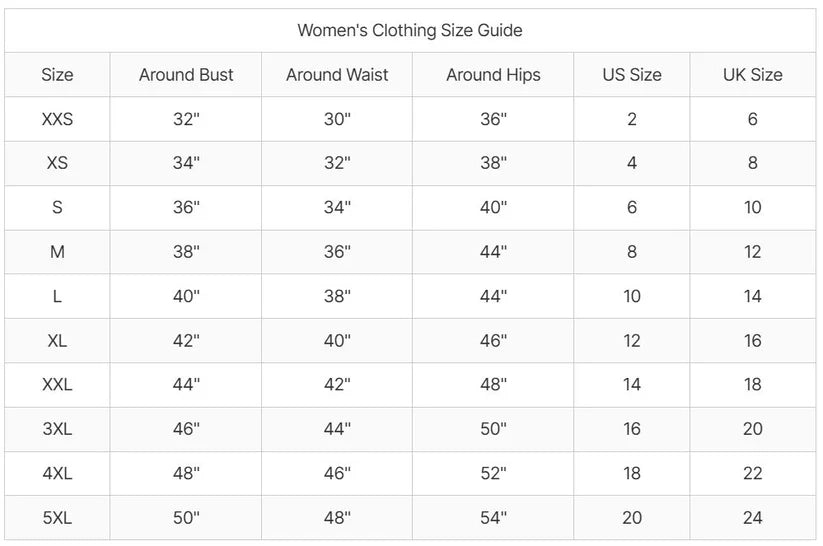Select UK Size 24 cell

click(x=752, y=518)
